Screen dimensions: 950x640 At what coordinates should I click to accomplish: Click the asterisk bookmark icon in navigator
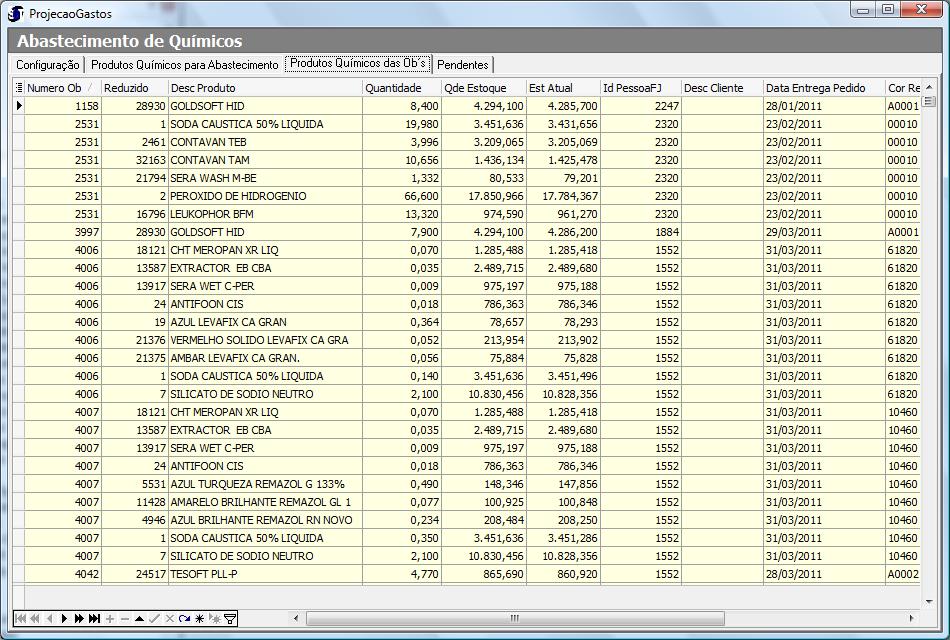click(199, 619)
